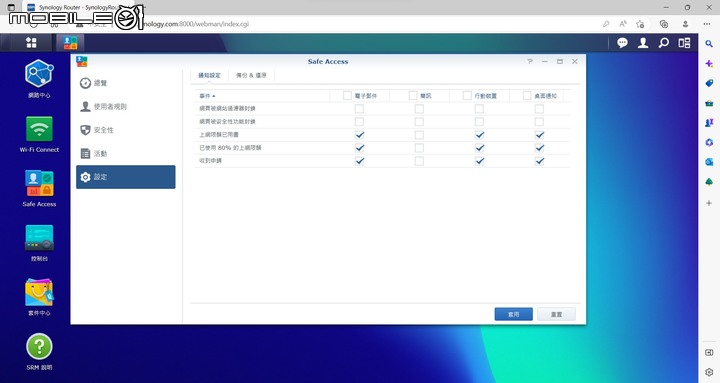Click the Safe Access icon in SRM taskbar

coord(70,43)
